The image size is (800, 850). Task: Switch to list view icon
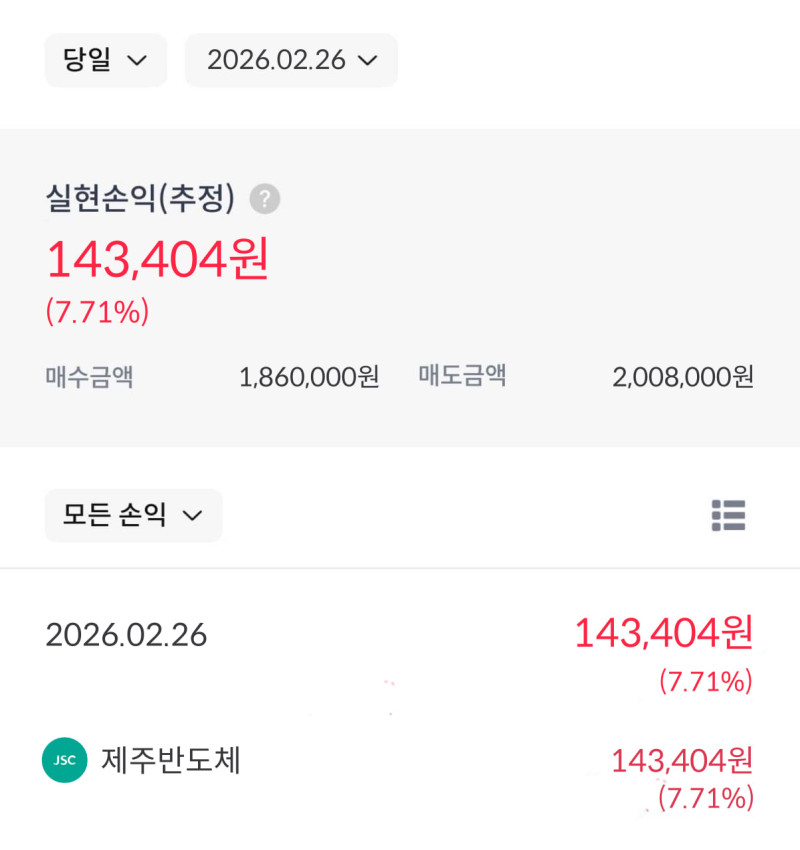point(728,515)
